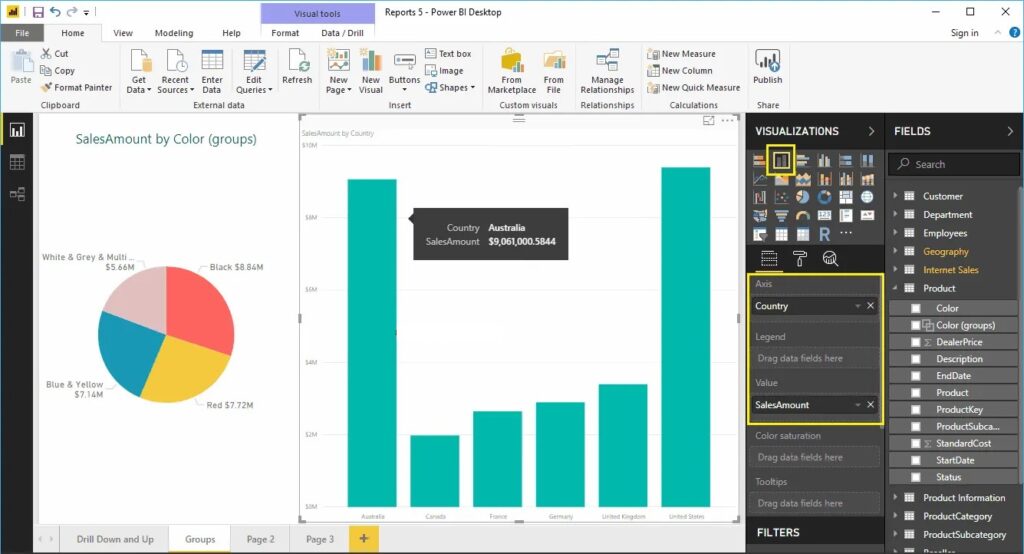Switch to Relationships view in left sidebar
1024x554 pixels.
coord(17,194)
